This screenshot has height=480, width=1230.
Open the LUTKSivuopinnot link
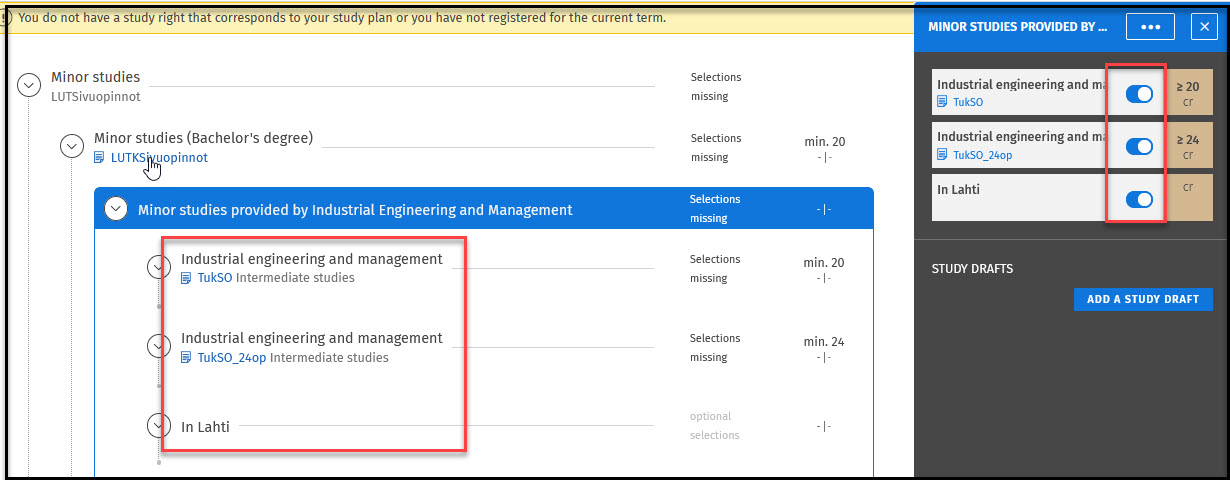pyautogui.click(x=159, y=158)
